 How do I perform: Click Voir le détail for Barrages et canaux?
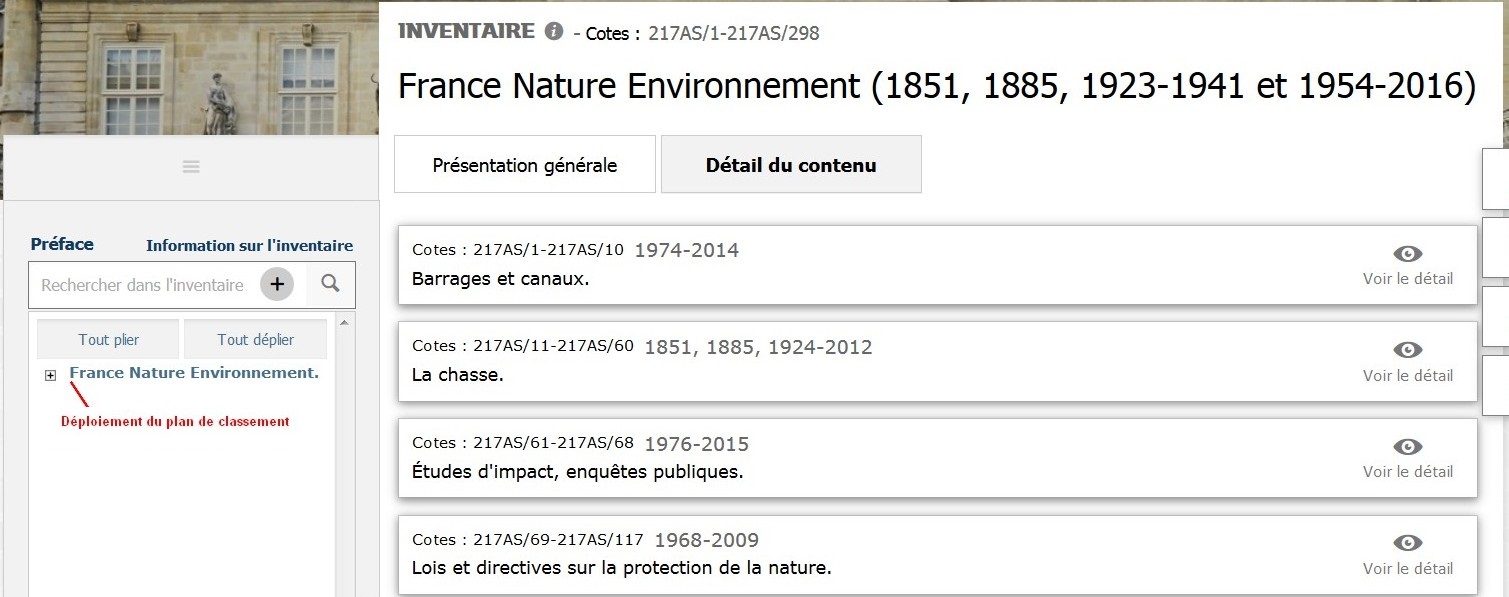pyautogui.click(x=1407, y=279)
